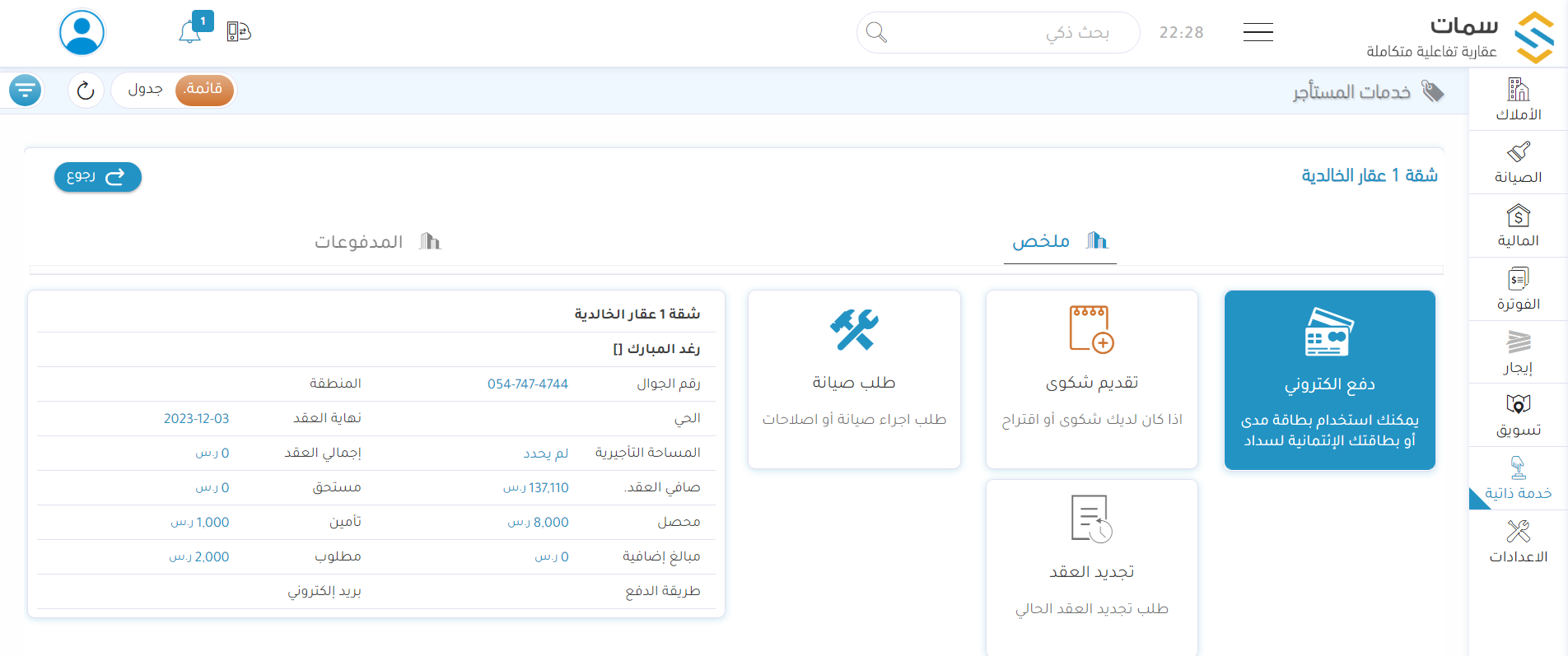Select the المدفوعات tab
1568x656 pixels.
(377, 242)
